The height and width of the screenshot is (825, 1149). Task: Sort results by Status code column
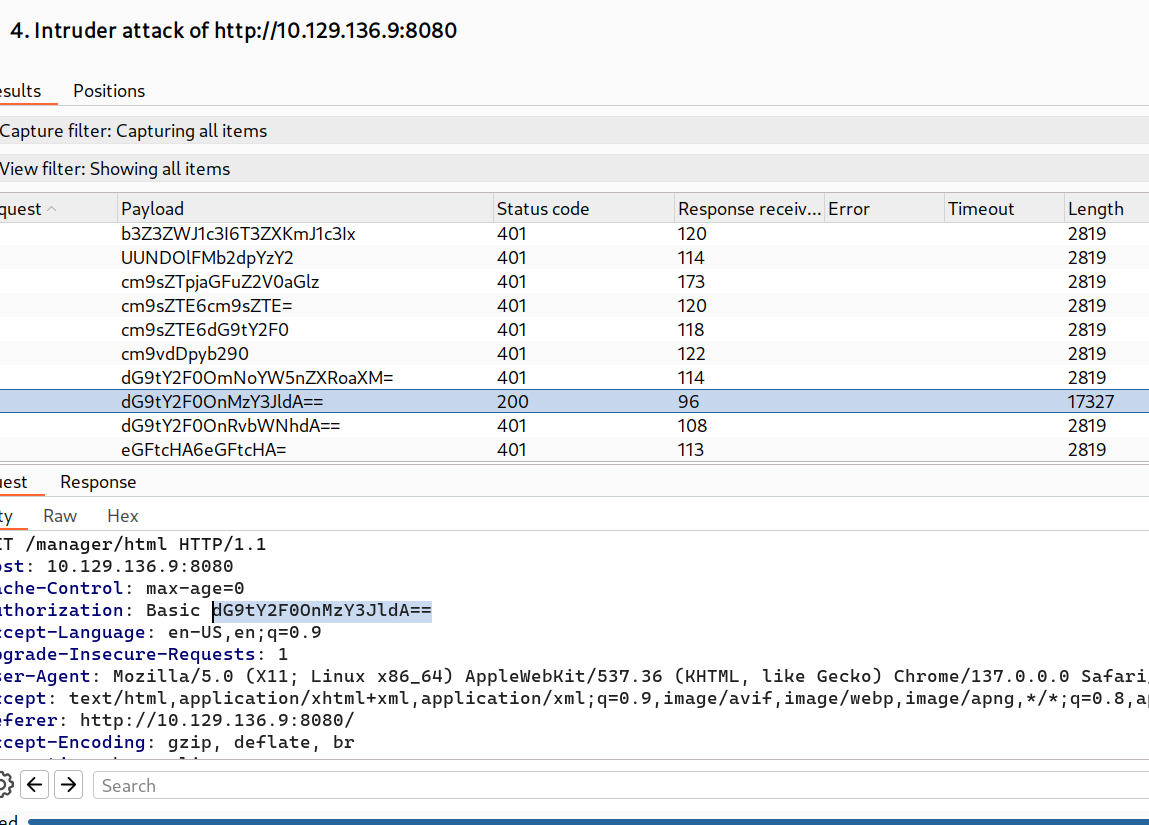(543, 209)
